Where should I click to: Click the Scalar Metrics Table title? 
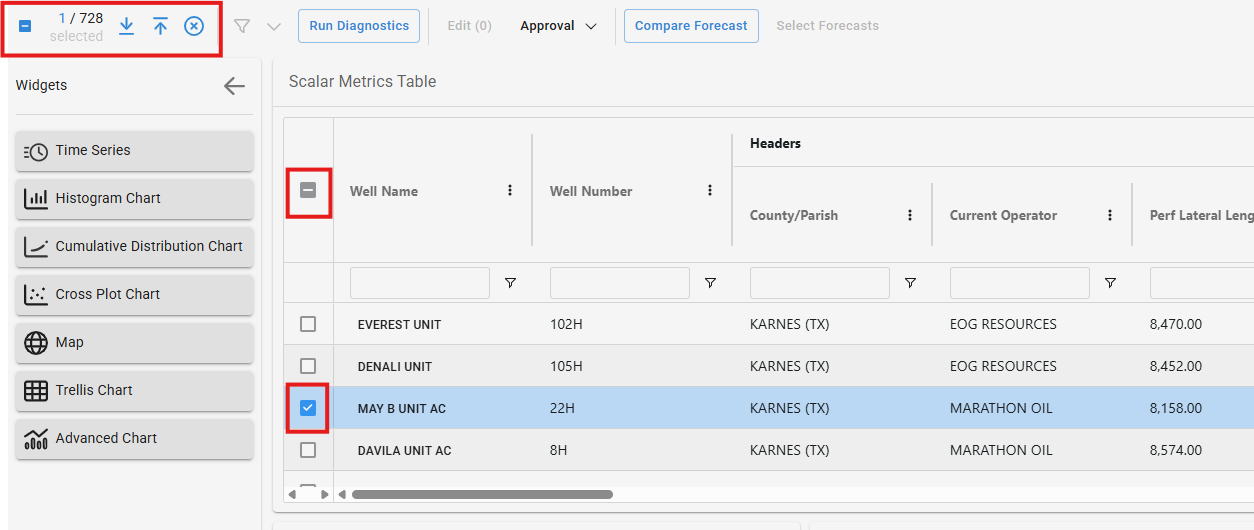click(x=362, y=82)
